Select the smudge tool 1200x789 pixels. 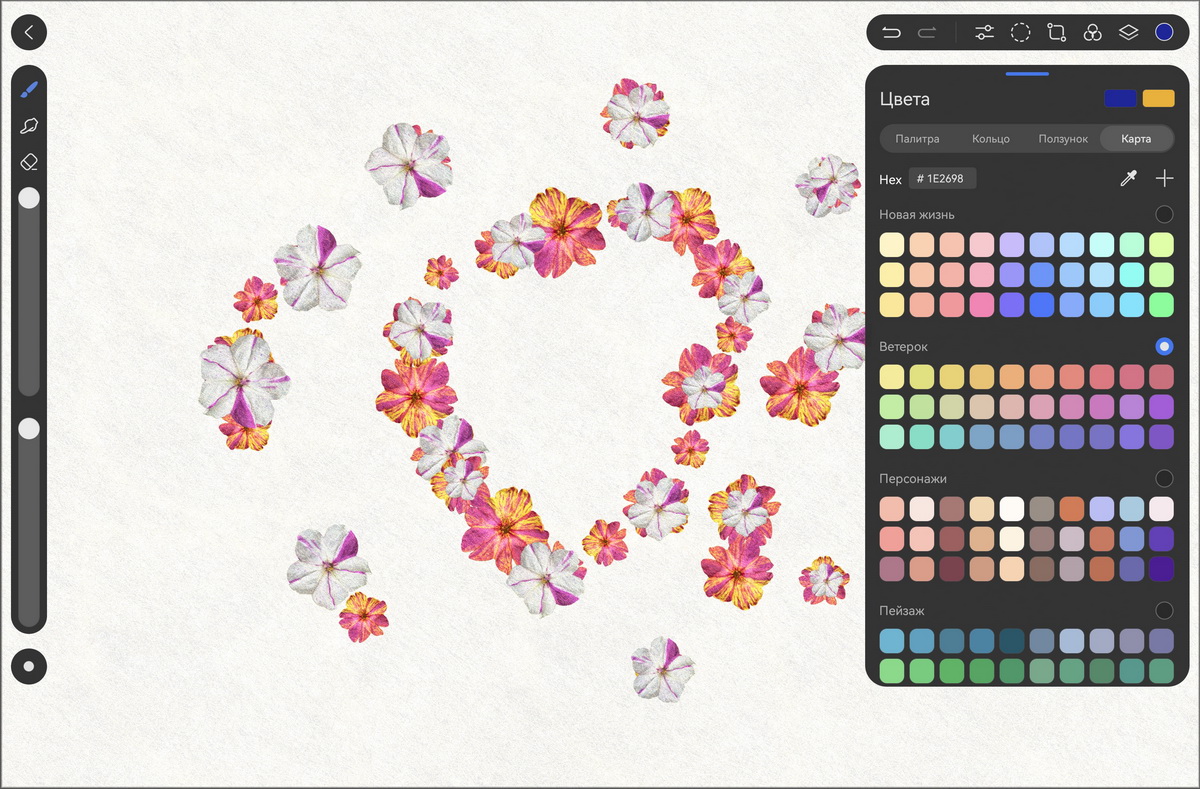(x=29, y=126)
